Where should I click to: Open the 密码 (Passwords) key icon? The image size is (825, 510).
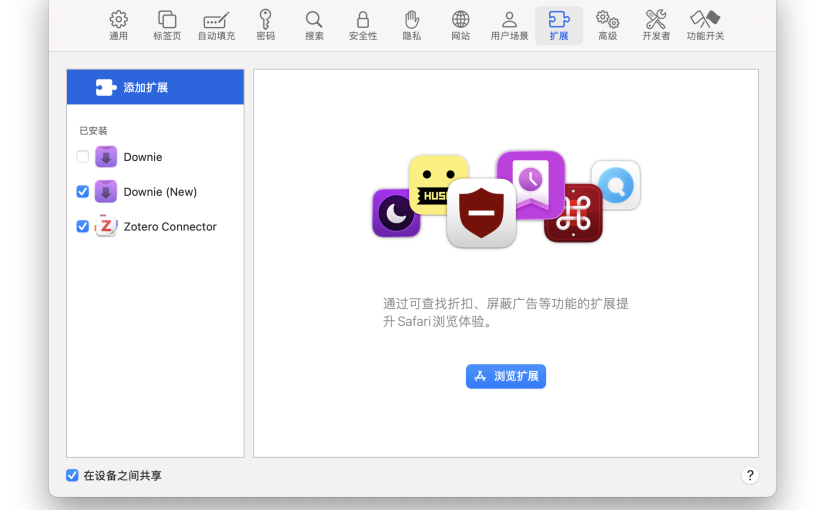[265, 25]
